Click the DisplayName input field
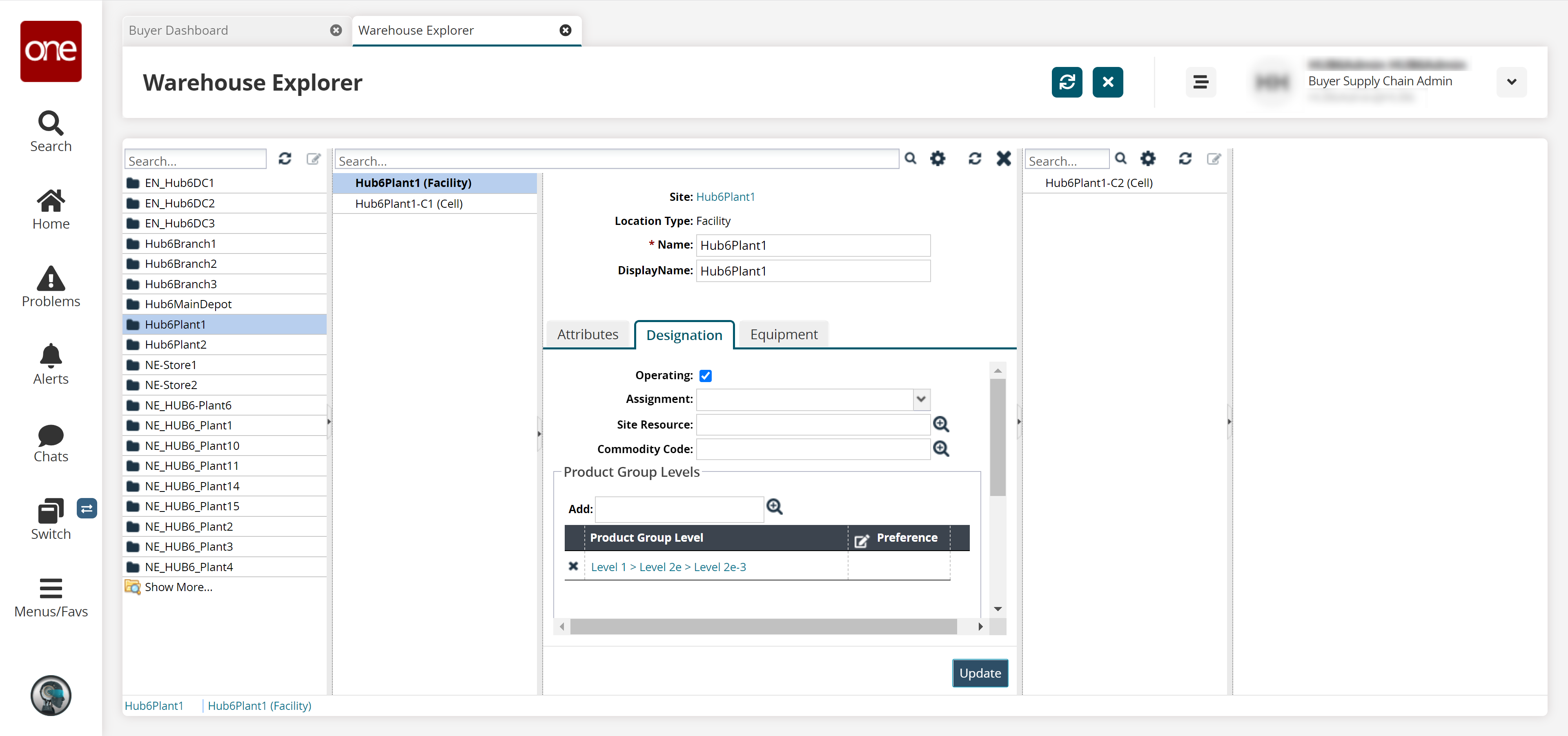1568x736 pixels. click(x=813, y=271)
